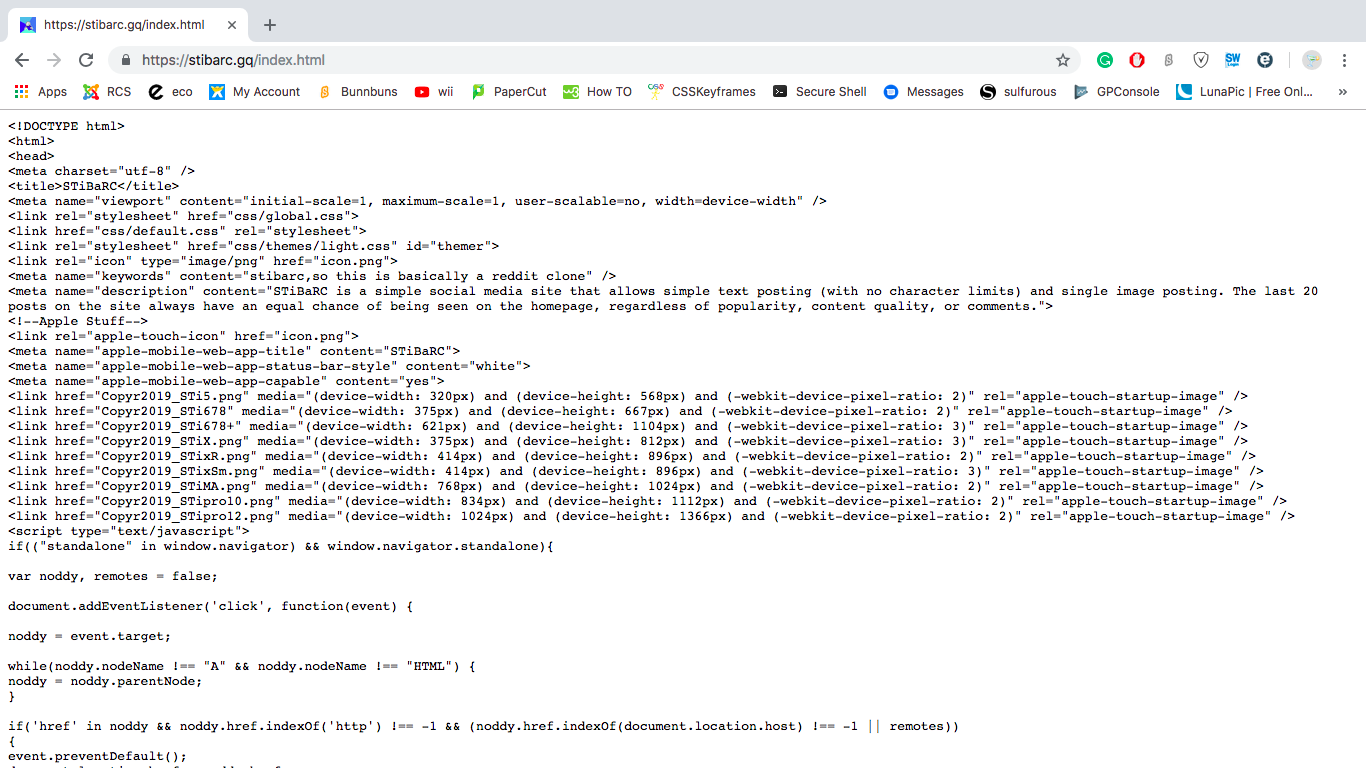The width and height of the screenshot is (1366, 768).
Task: Open the PaperCut bookmark
Action: click(x=509, y=91)
